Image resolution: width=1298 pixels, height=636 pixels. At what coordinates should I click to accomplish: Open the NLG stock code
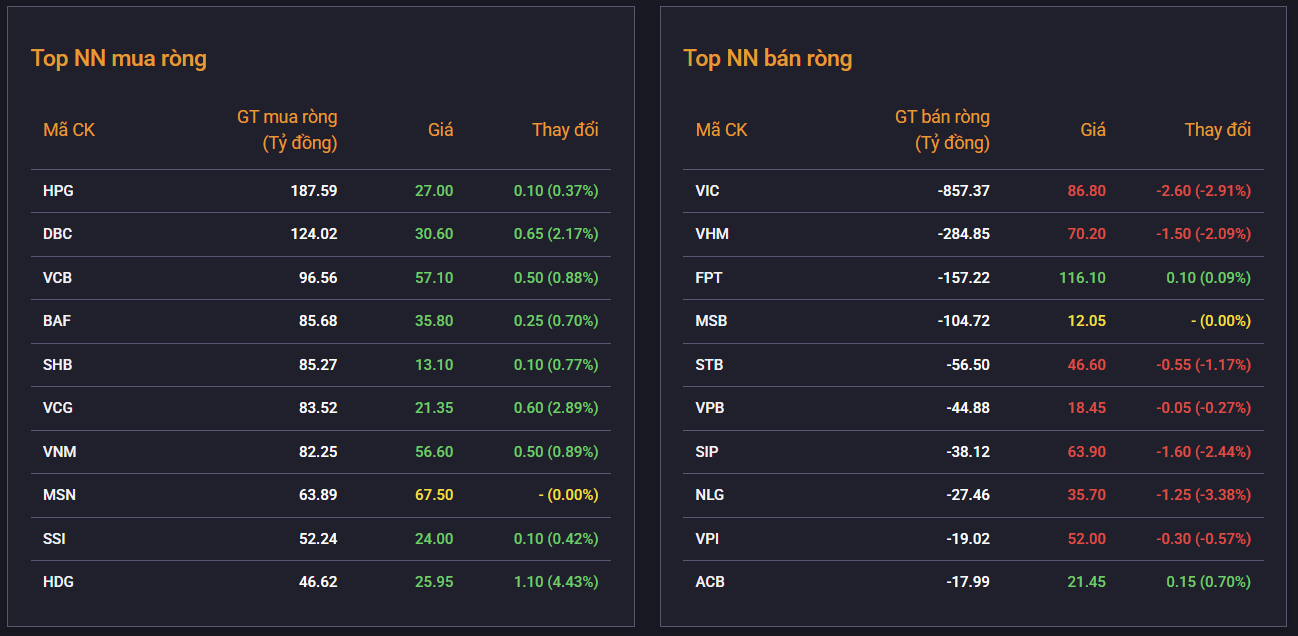pos(710,495)
